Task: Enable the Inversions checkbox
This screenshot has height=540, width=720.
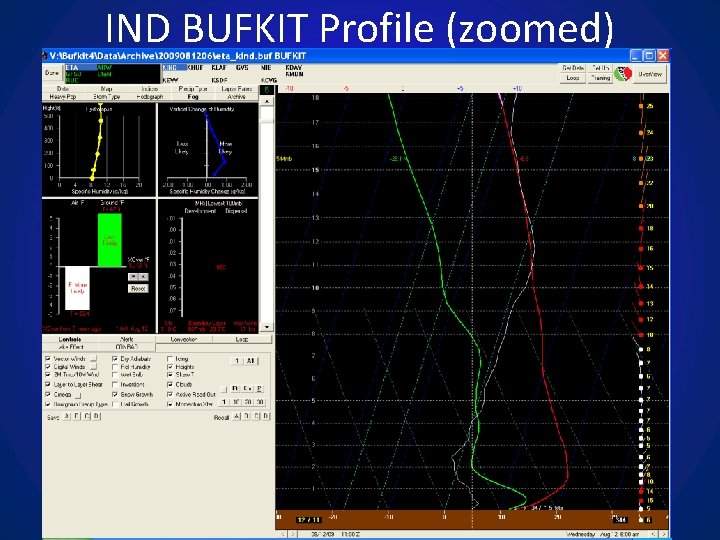Action: pos(115,384)
